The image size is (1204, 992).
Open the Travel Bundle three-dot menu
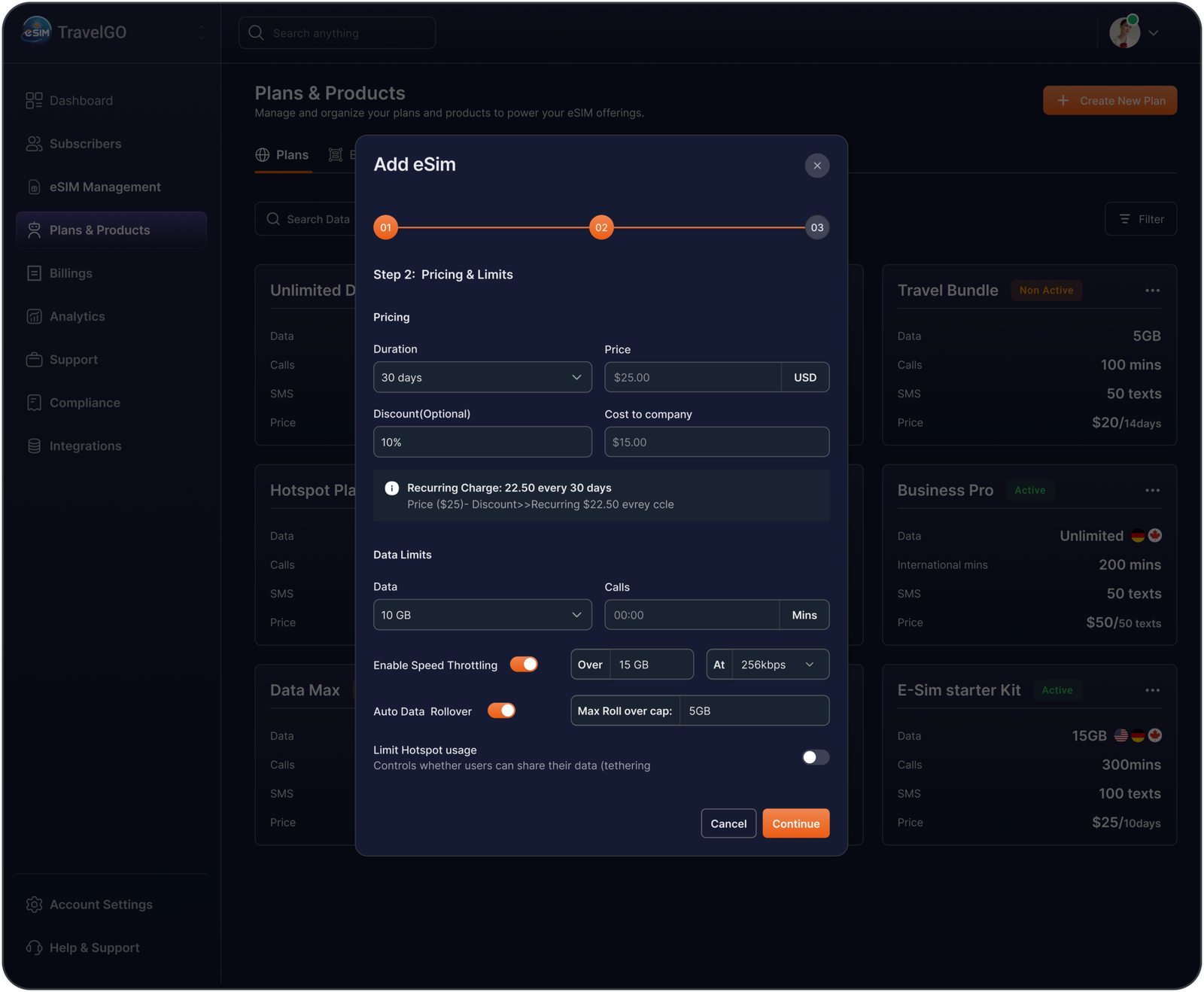click(1152, 291)
